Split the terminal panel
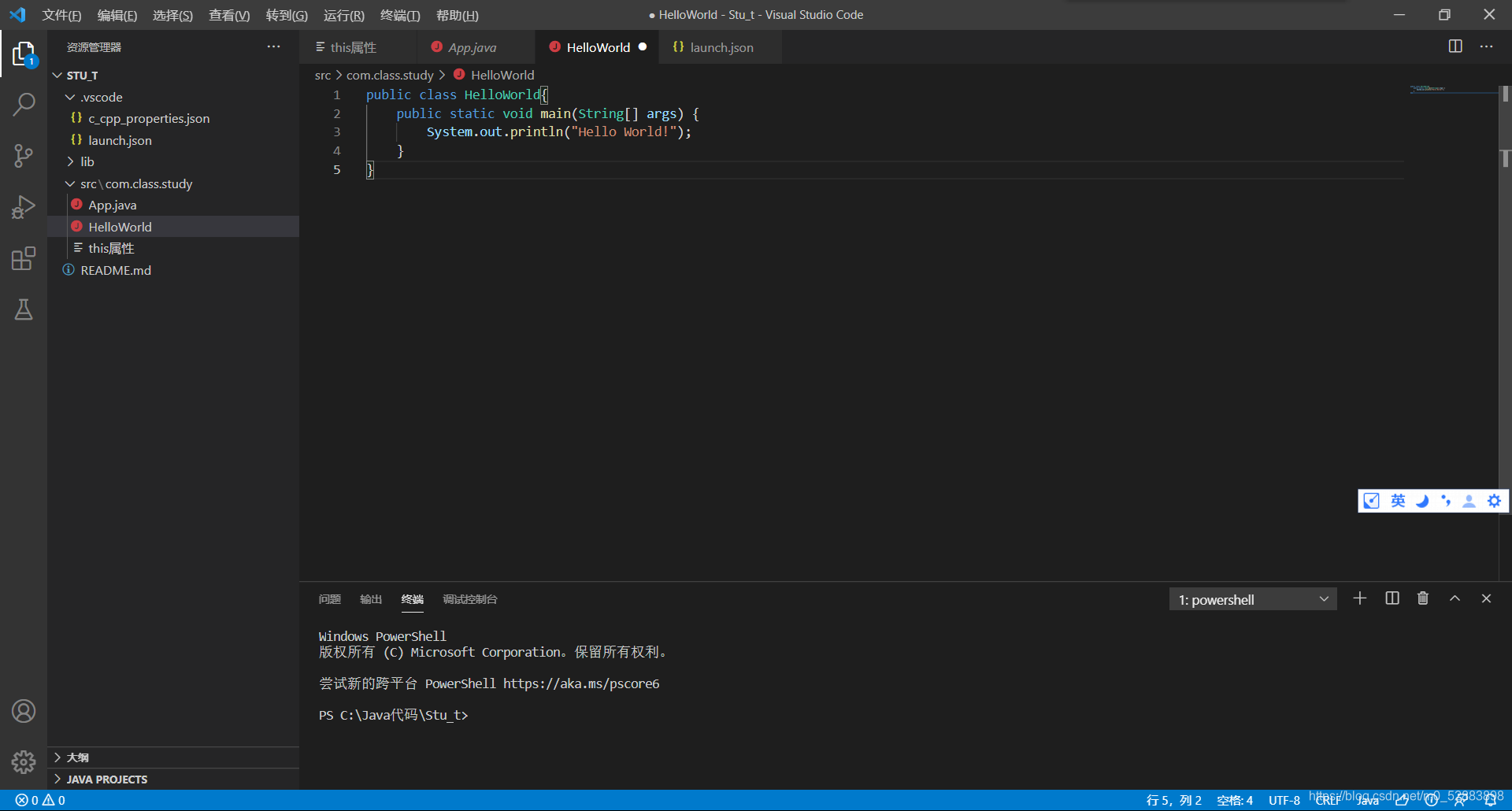The width and height of the screenshot is (1512, 811). coord(1392,598)
